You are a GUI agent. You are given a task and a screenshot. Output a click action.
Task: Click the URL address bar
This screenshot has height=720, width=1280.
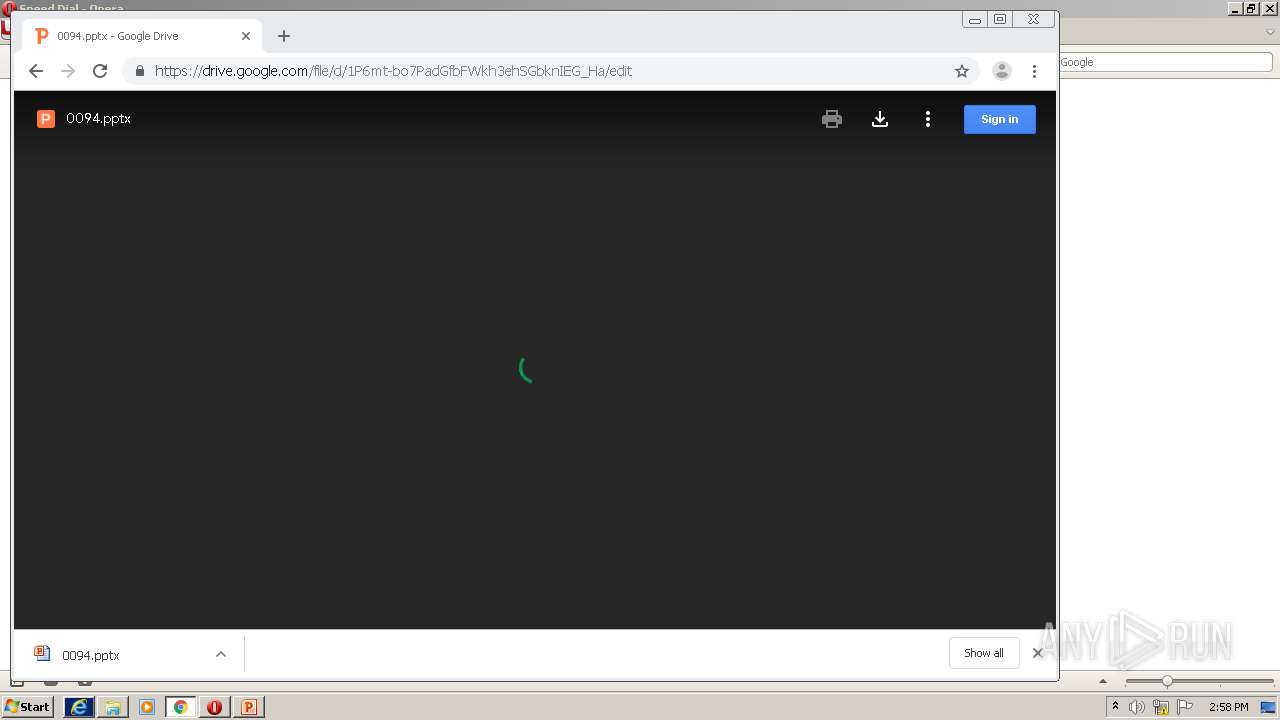pos(550,71)
